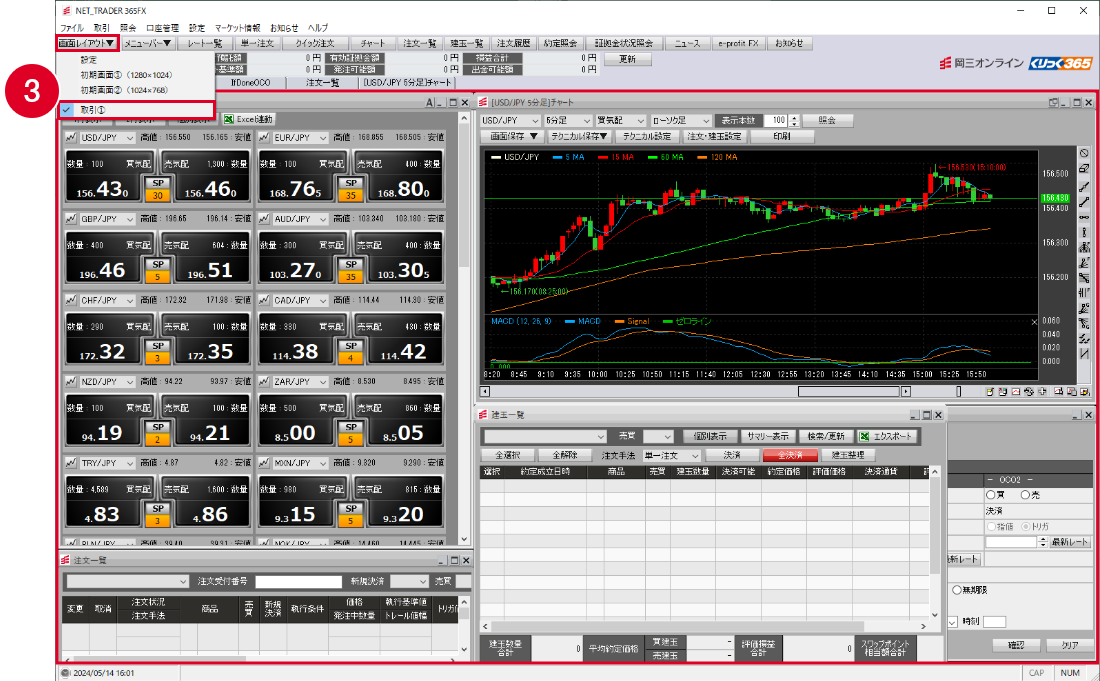1100x681 pixels.
Task: Open the 画面レイアウト toolbar menu
Action: [x=86, y=43]
